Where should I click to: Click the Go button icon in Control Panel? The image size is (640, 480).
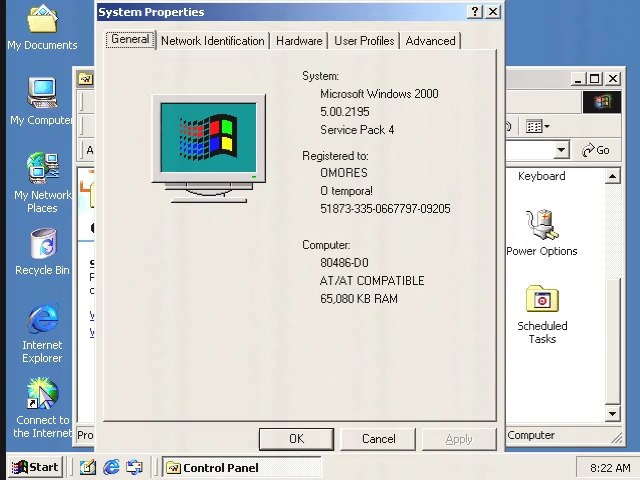point(596,150)
